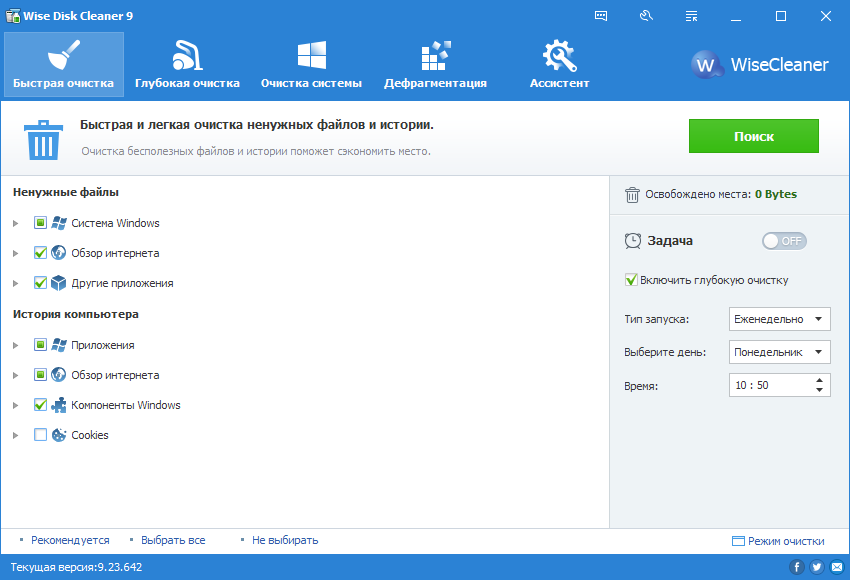The height and width of the screenshot is (580, 850).
Task: Decrease the Время value with down arrow
Action: [819, 390]
